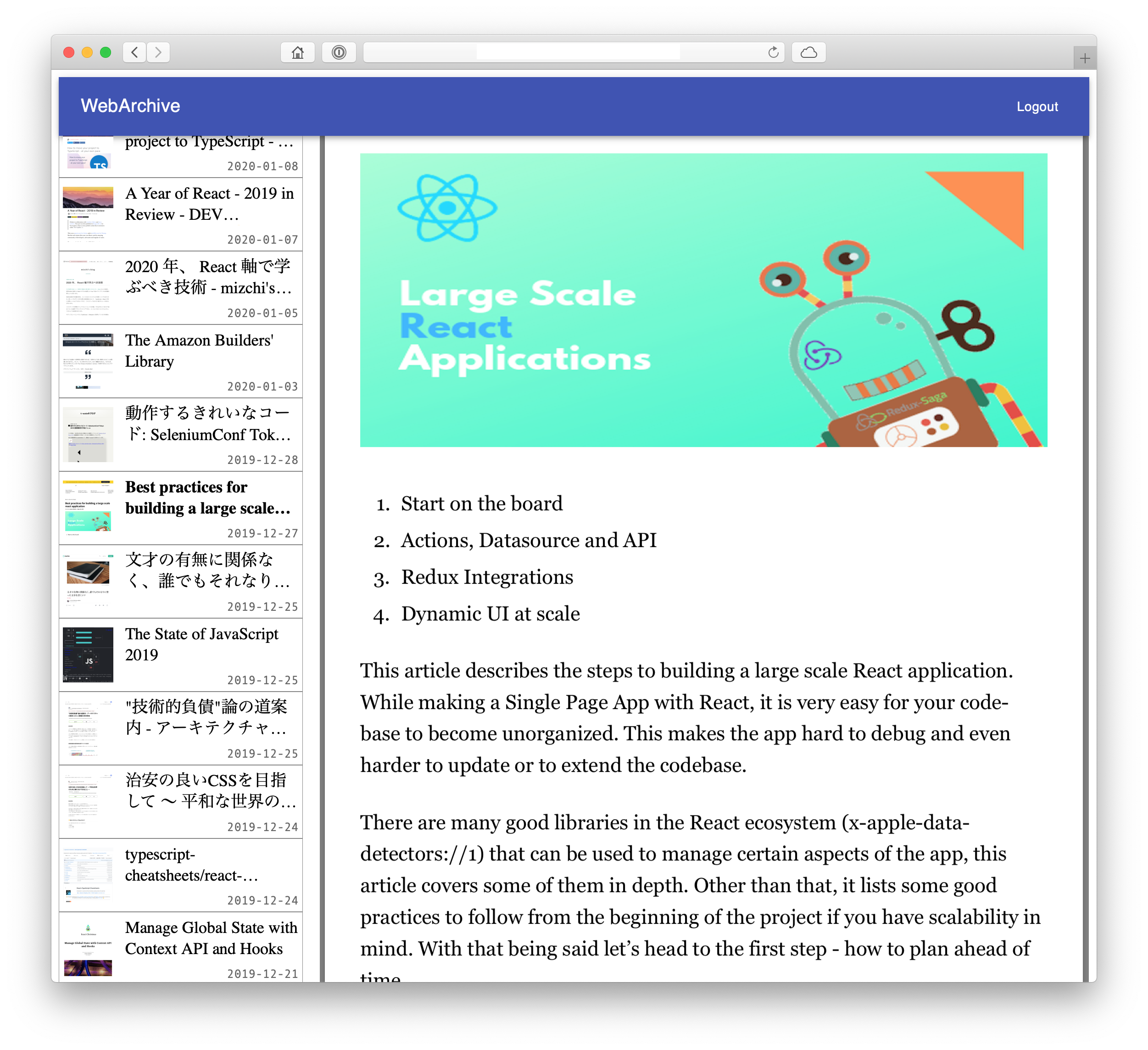Open '2020 年、React 軸で学ぶべき技術' article
This screenshot has height=1050, width=1148.
(x=180, y=288)
